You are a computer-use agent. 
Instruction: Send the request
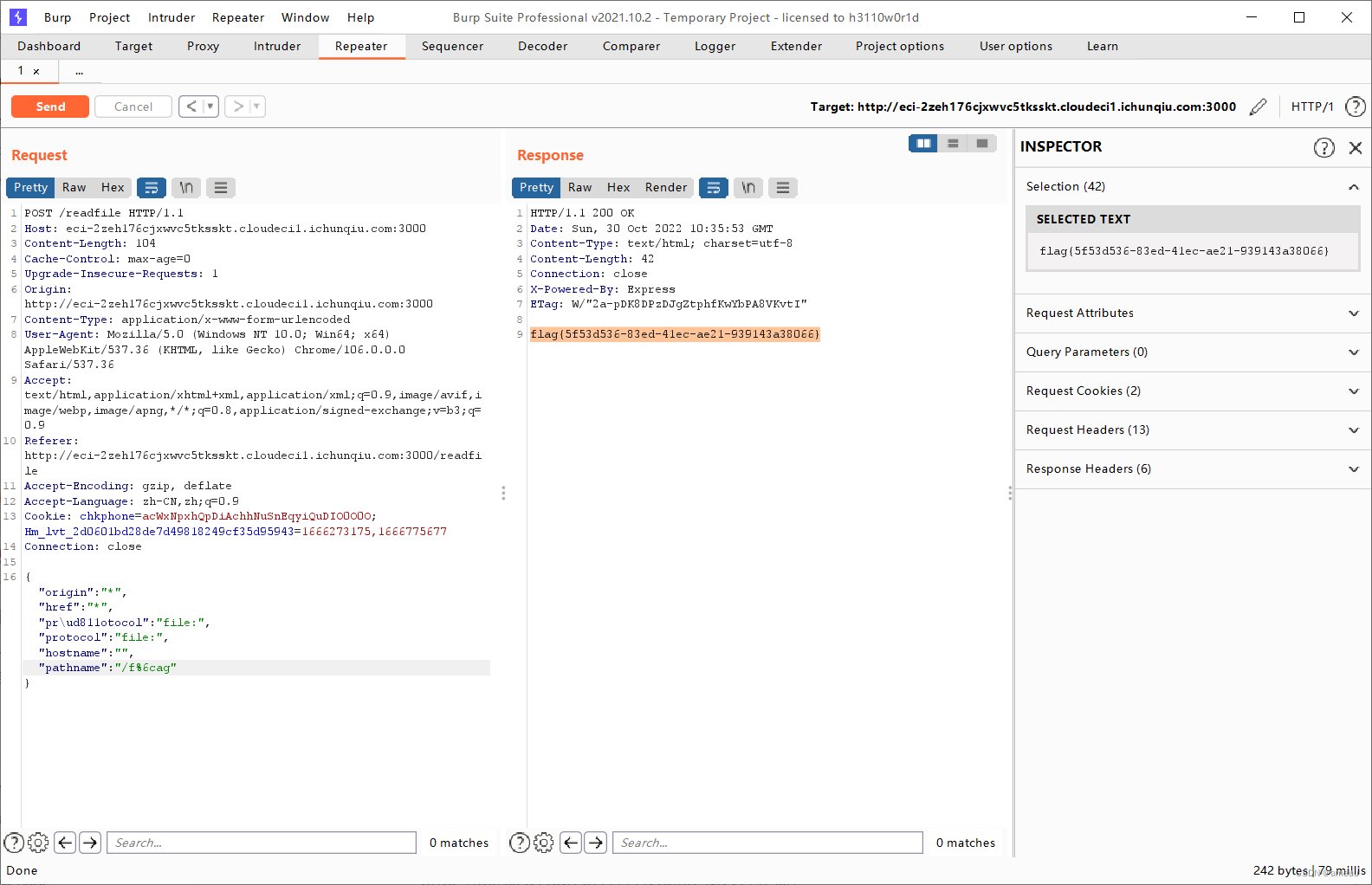click(50, 107)
